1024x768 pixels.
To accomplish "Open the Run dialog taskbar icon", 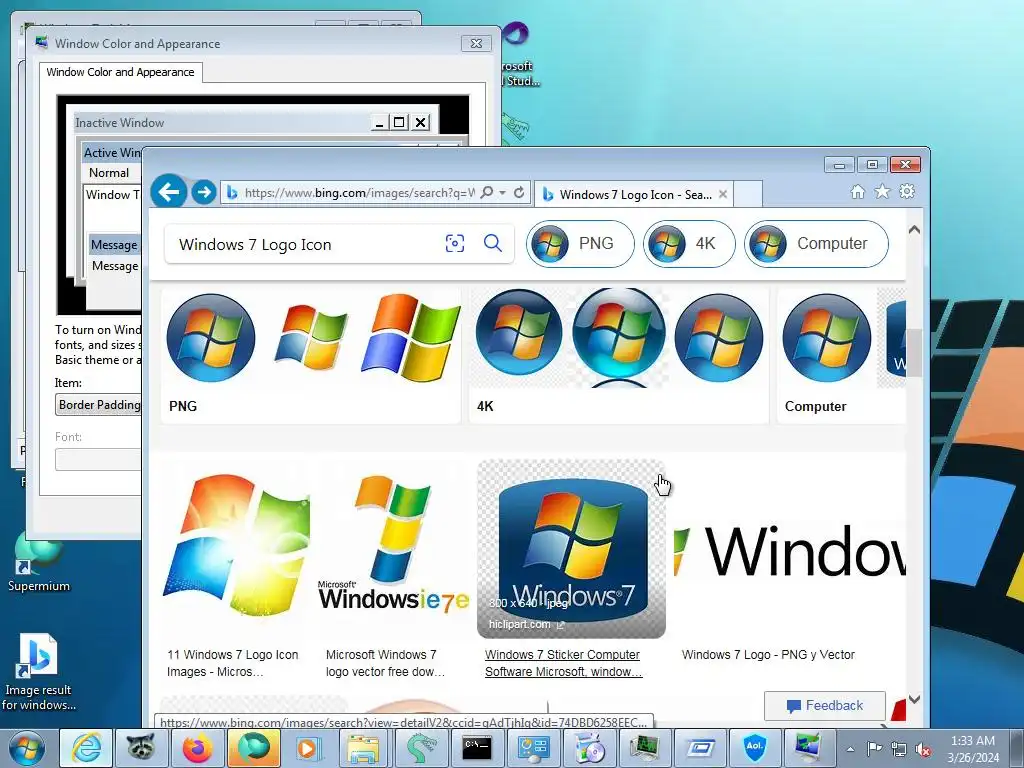I will [701, 748].
